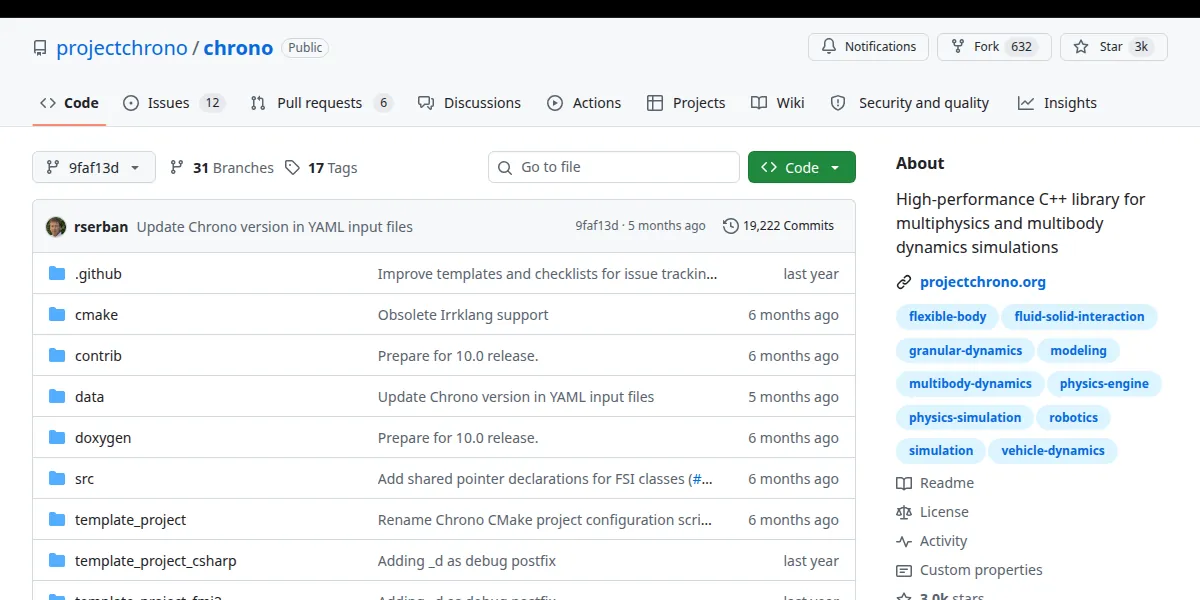Select the robotics topic tag
The image size is (1200, 600).
pyautogui.click(x=1073, y=418)
